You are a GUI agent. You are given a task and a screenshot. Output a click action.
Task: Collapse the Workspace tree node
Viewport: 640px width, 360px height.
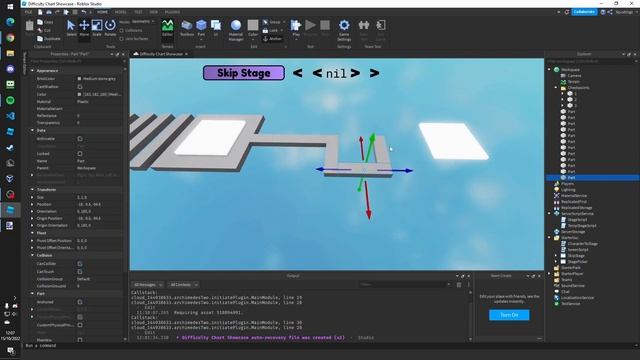click(x=549, y=70)
